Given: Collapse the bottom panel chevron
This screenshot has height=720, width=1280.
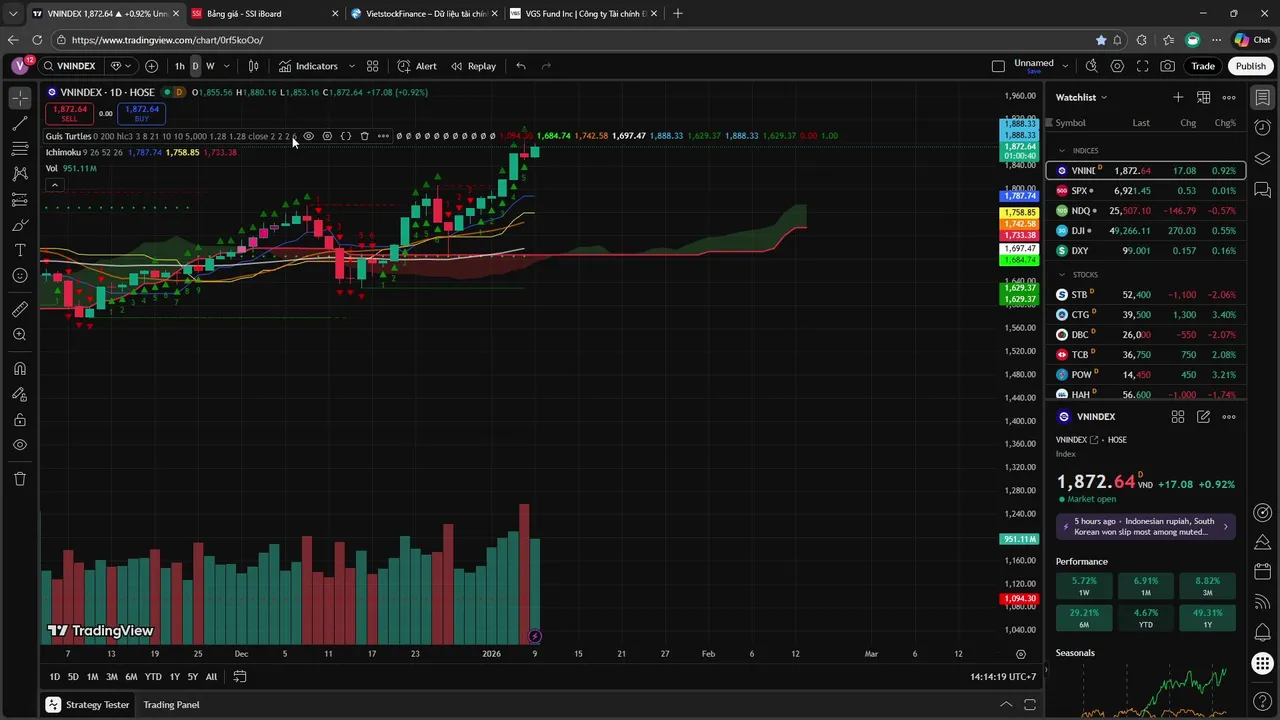Looking at the screenshot, I should point(1006,705).
